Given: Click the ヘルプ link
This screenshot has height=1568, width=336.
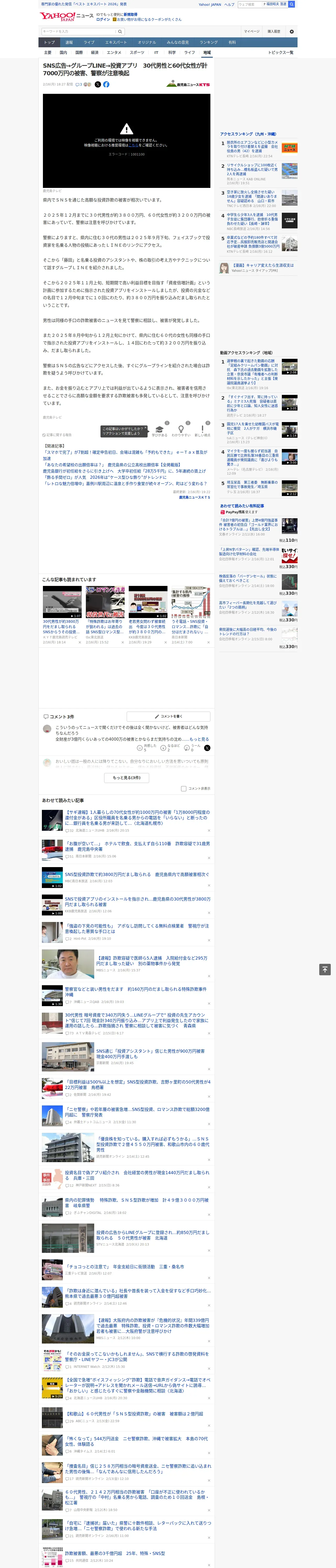Looking at the screenshot, I should click(x=229, y=4).
